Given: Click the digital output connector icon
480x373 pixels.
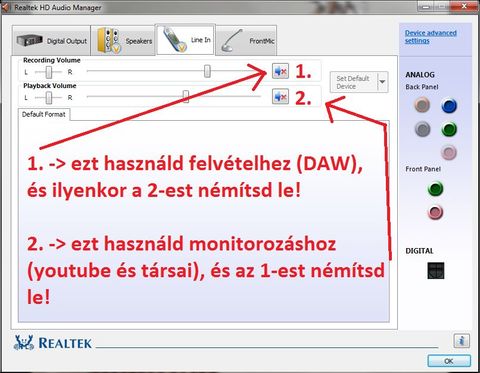Looking at the screenshot, I should 436,270.
